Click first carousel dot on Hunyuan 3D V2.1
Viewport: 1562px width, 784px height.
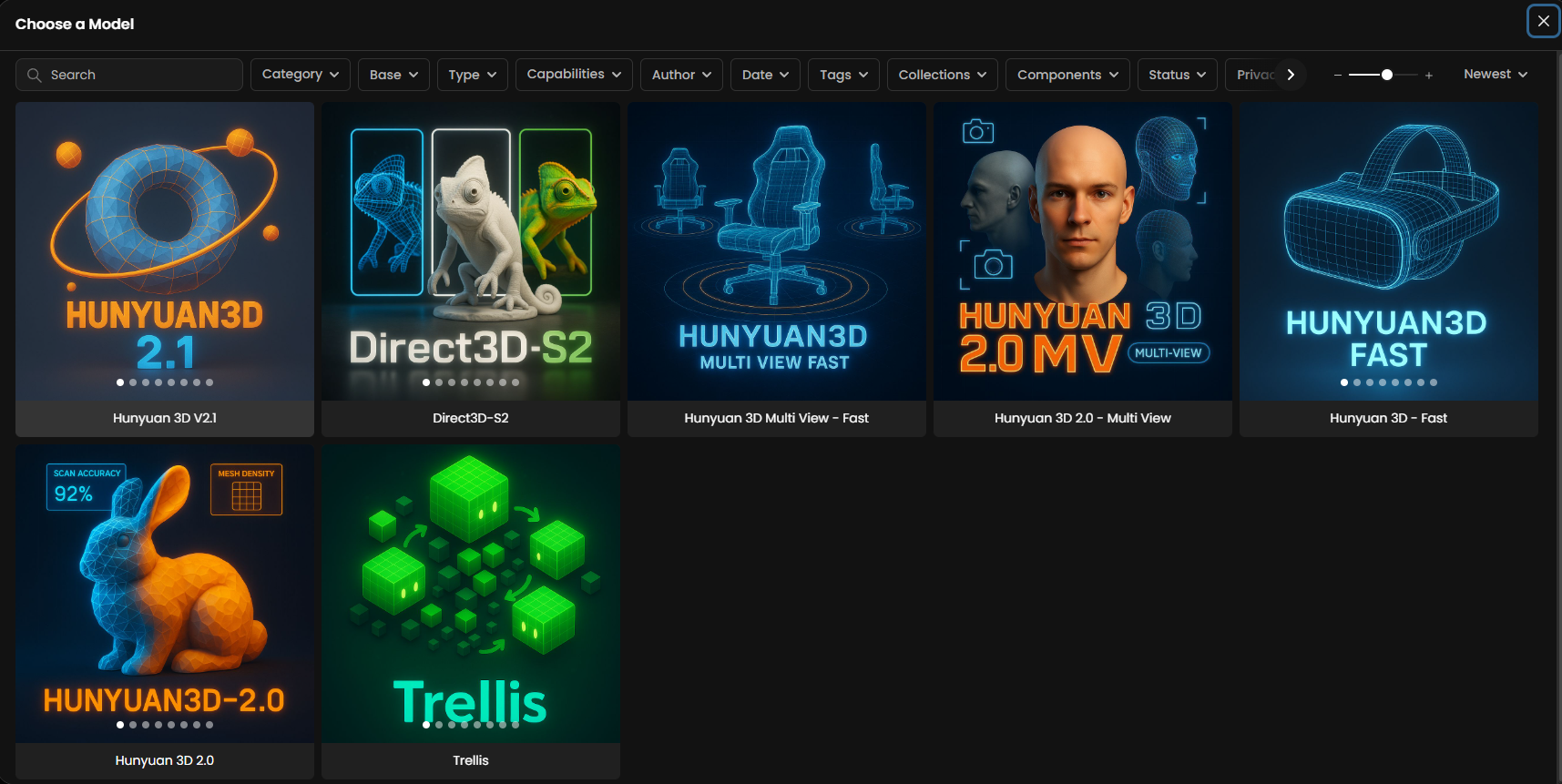120,382
